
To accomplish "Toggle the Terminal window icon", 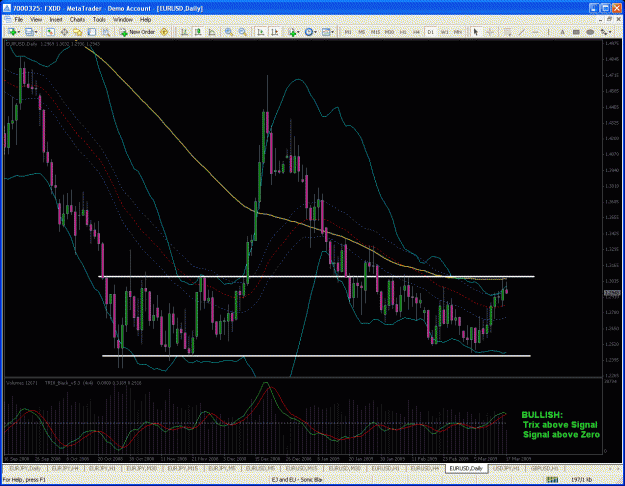I will 92,32.
